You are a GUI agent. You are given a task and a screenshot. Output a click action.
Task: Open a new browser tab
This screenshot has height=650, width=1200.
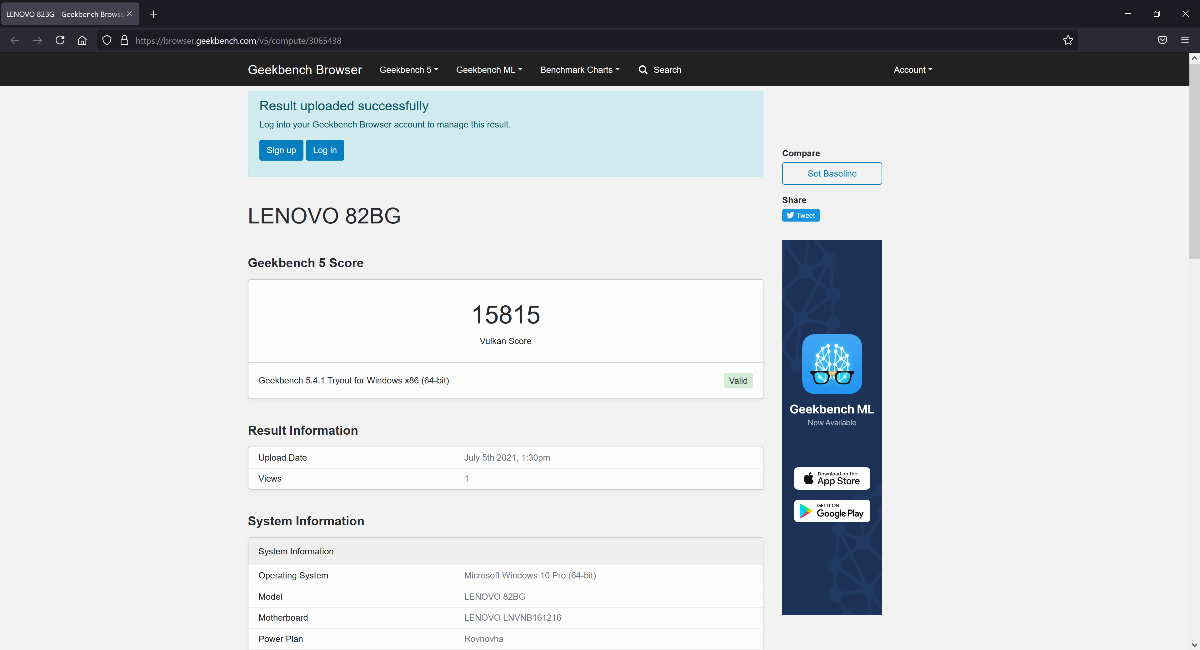[x=153, y=14]
